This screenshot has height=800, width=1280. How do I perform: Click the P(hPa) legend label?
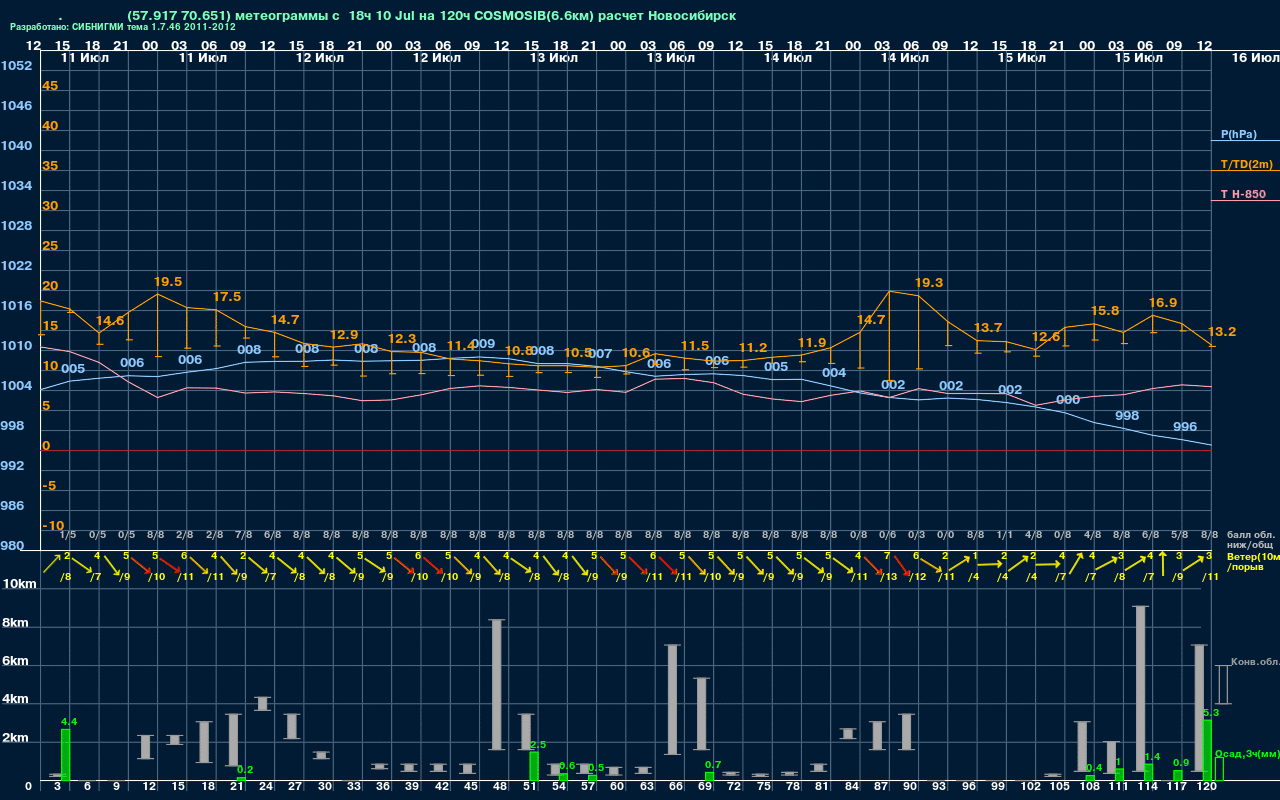(1238, 134)
